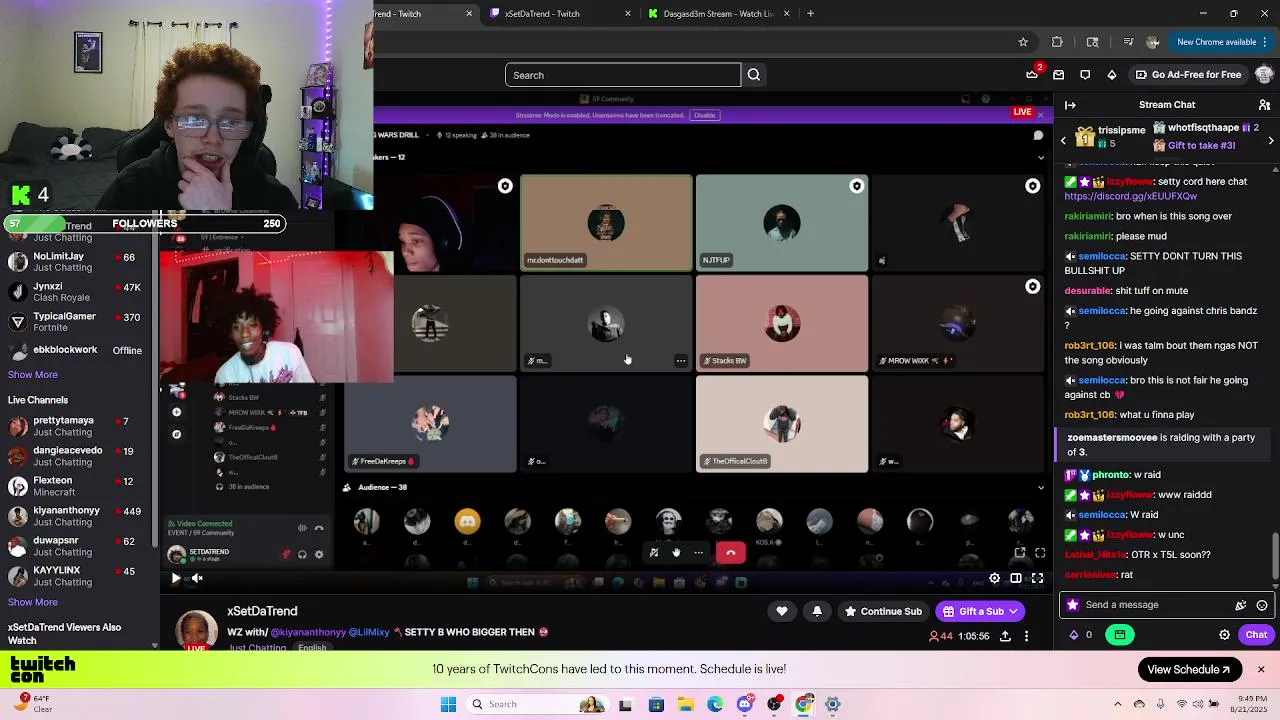Viewport: 1280px width, 720px height.
Task: Open prettytamaya live channel
Action: (x=77, y=427)
